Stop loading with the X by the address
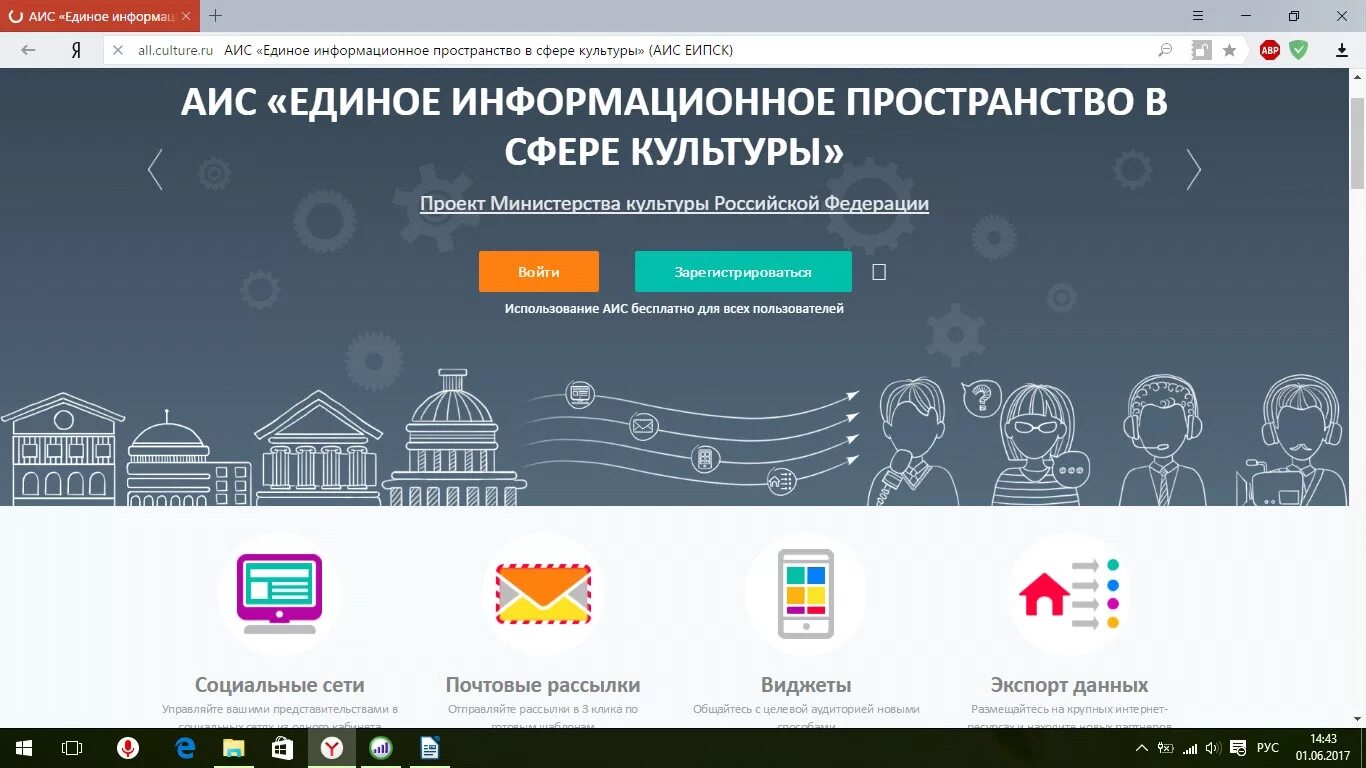This screenshot has height=768, width=1366. pyautogui.click(x=117, y=50)
